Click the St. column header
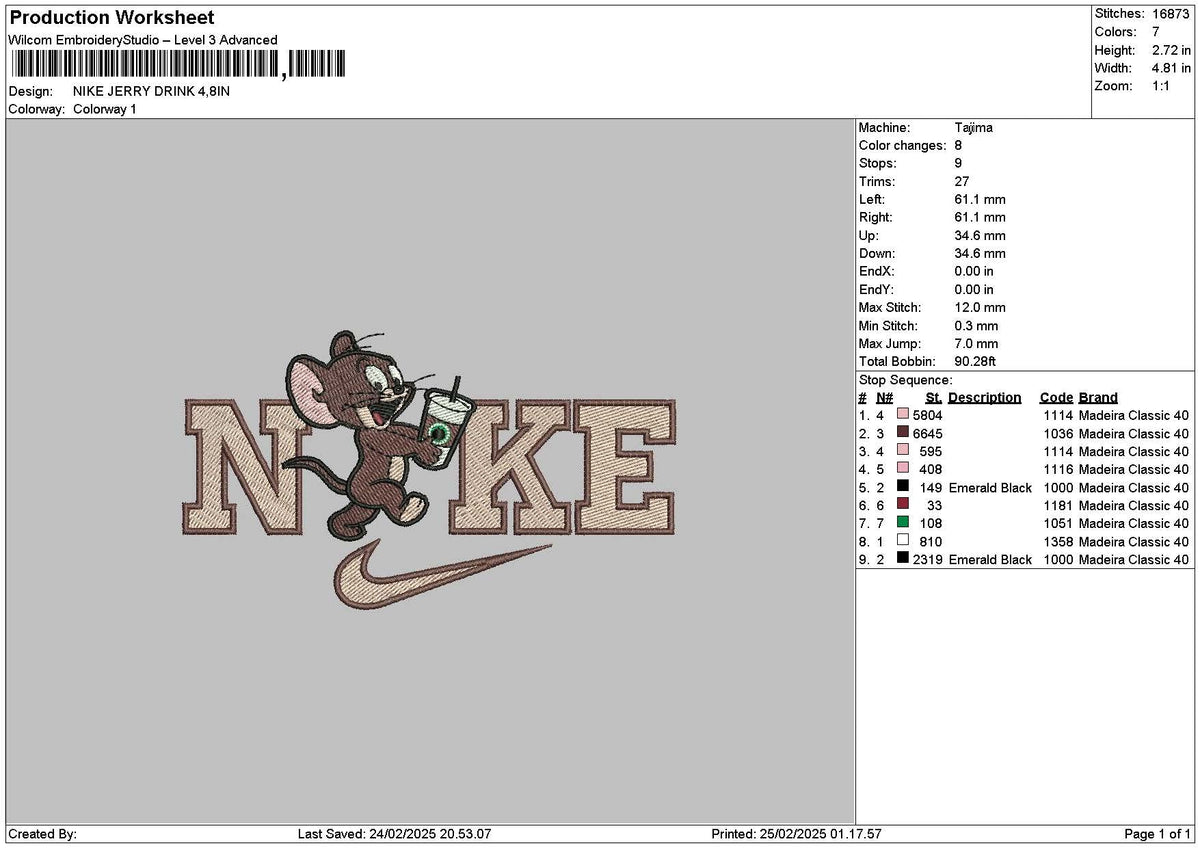Screen dimensions: 1200x848 click(x=933, y=397)
